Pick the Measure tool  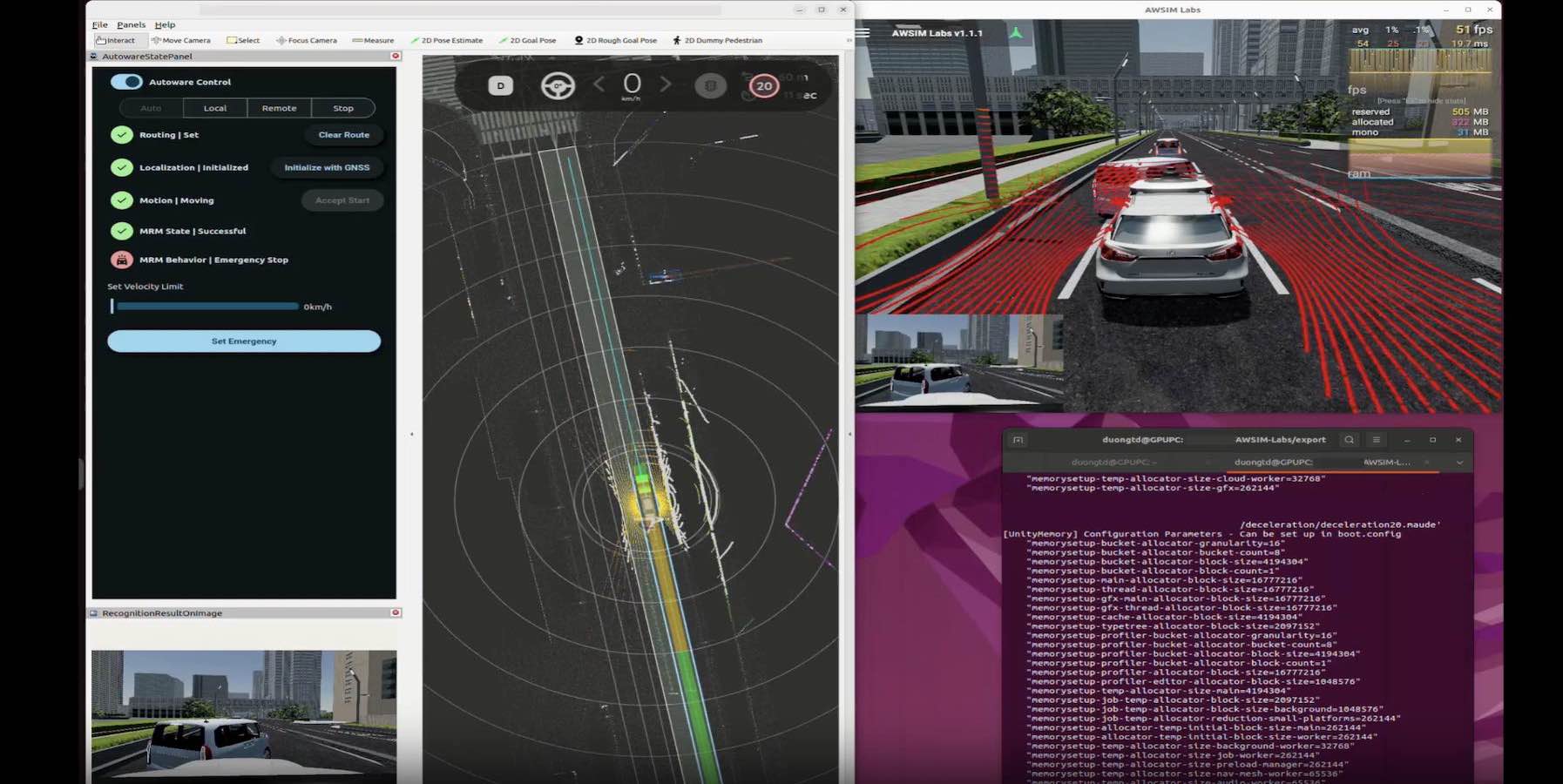(373, 40)
